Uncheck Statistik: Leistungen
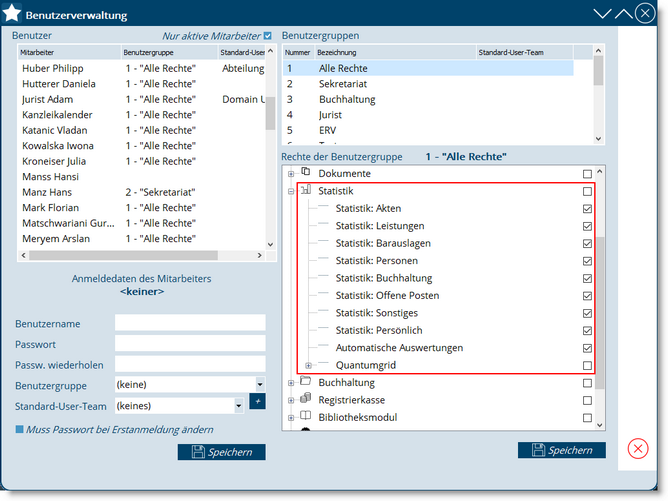Screen dimensions: 668x501 click(x=587, y=226)
